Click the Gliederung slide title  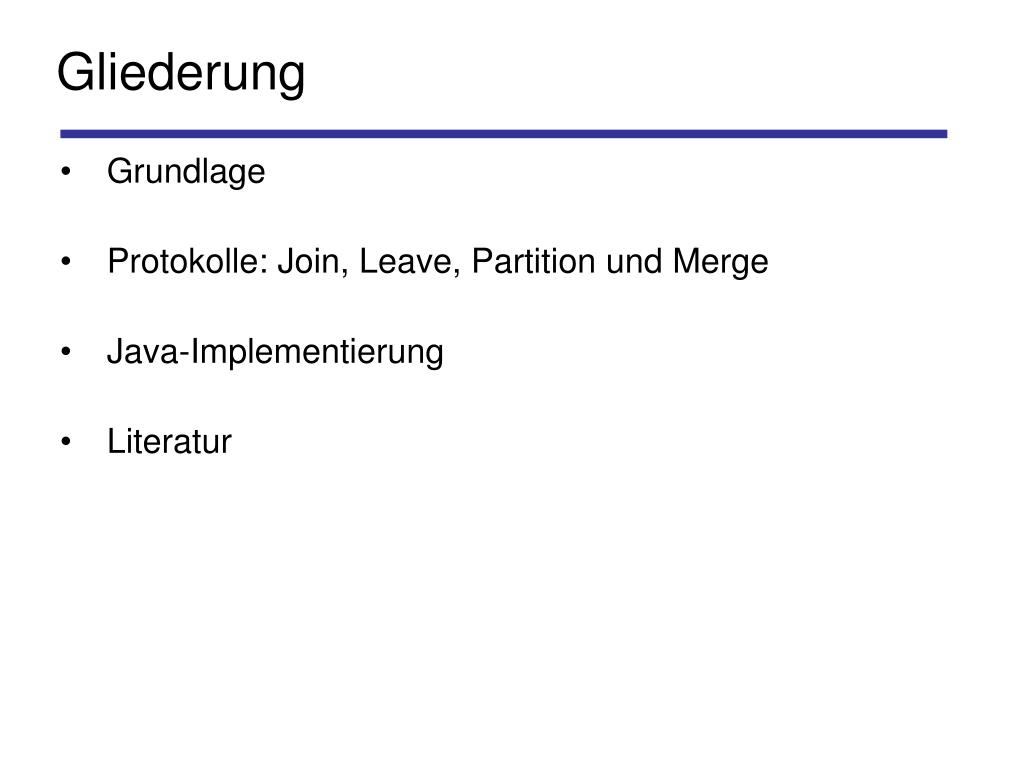click(x=181, y=74)
